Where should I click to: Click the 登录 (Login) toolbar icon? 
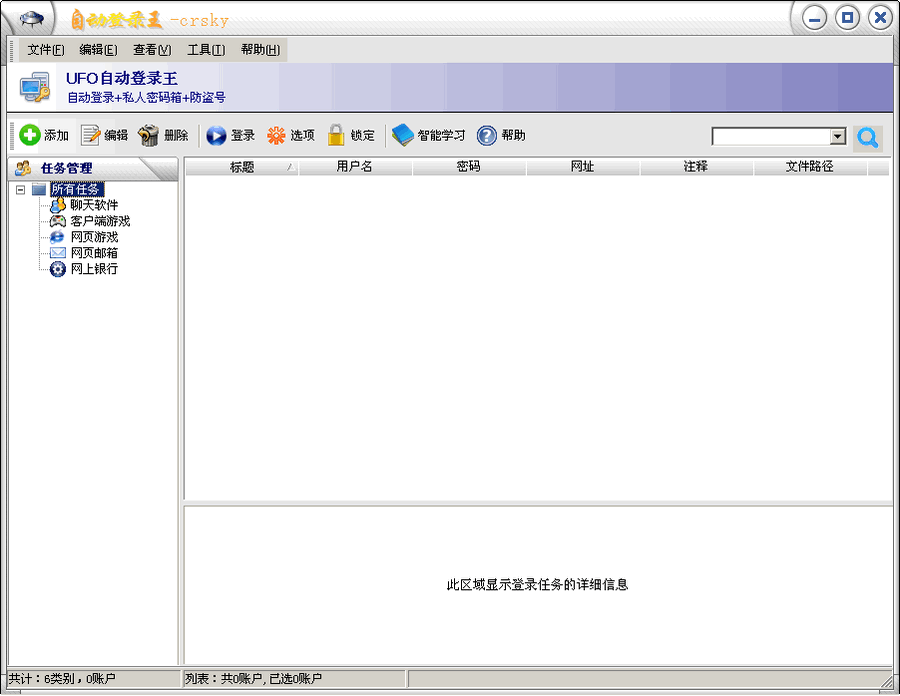230,135
